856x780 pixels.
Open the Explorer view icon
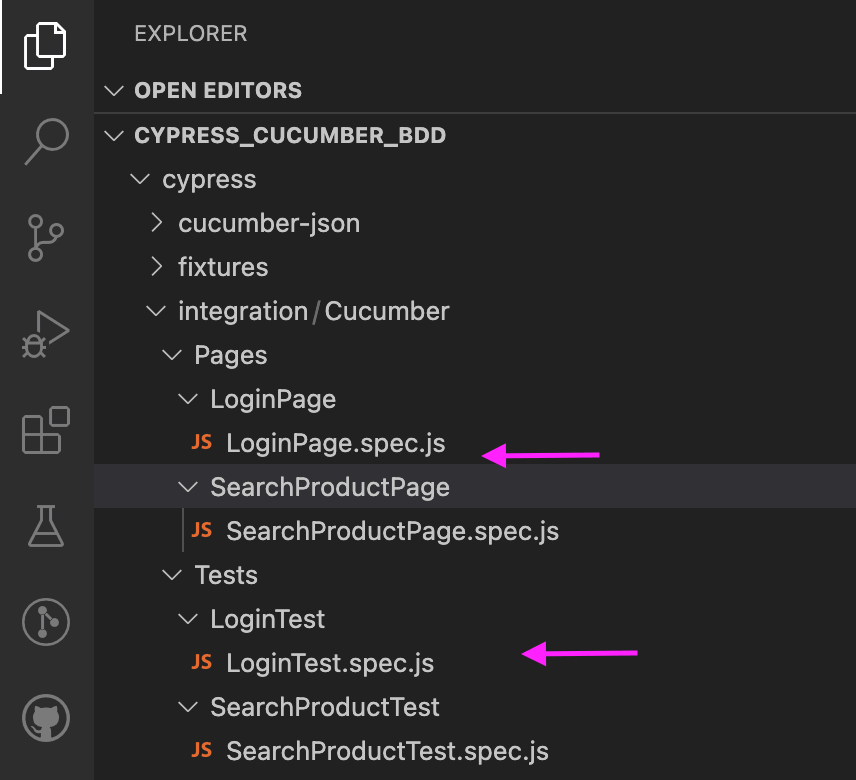click(46, 46)
